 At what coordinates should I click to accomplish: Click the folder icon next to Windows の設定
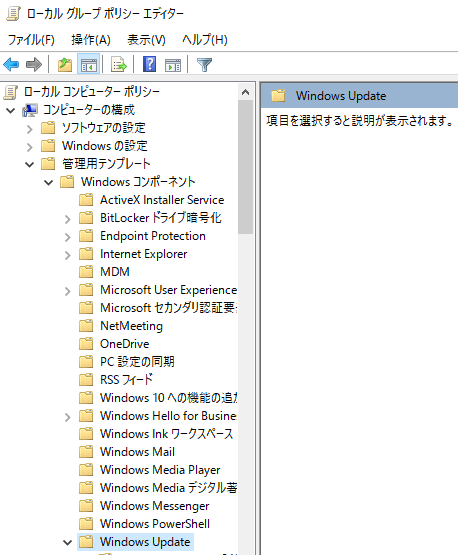[48, 146]
